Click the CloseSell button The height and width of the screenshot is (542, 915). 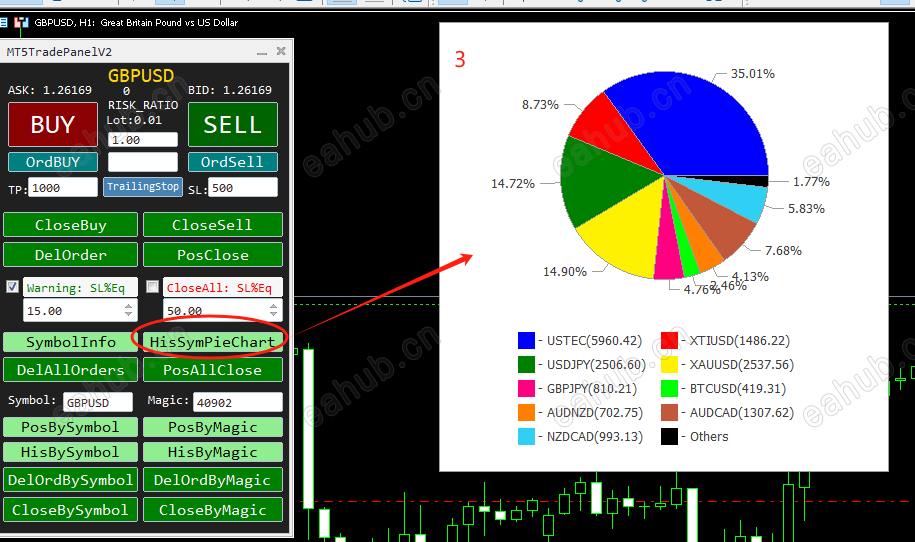[x=212, y=225]
